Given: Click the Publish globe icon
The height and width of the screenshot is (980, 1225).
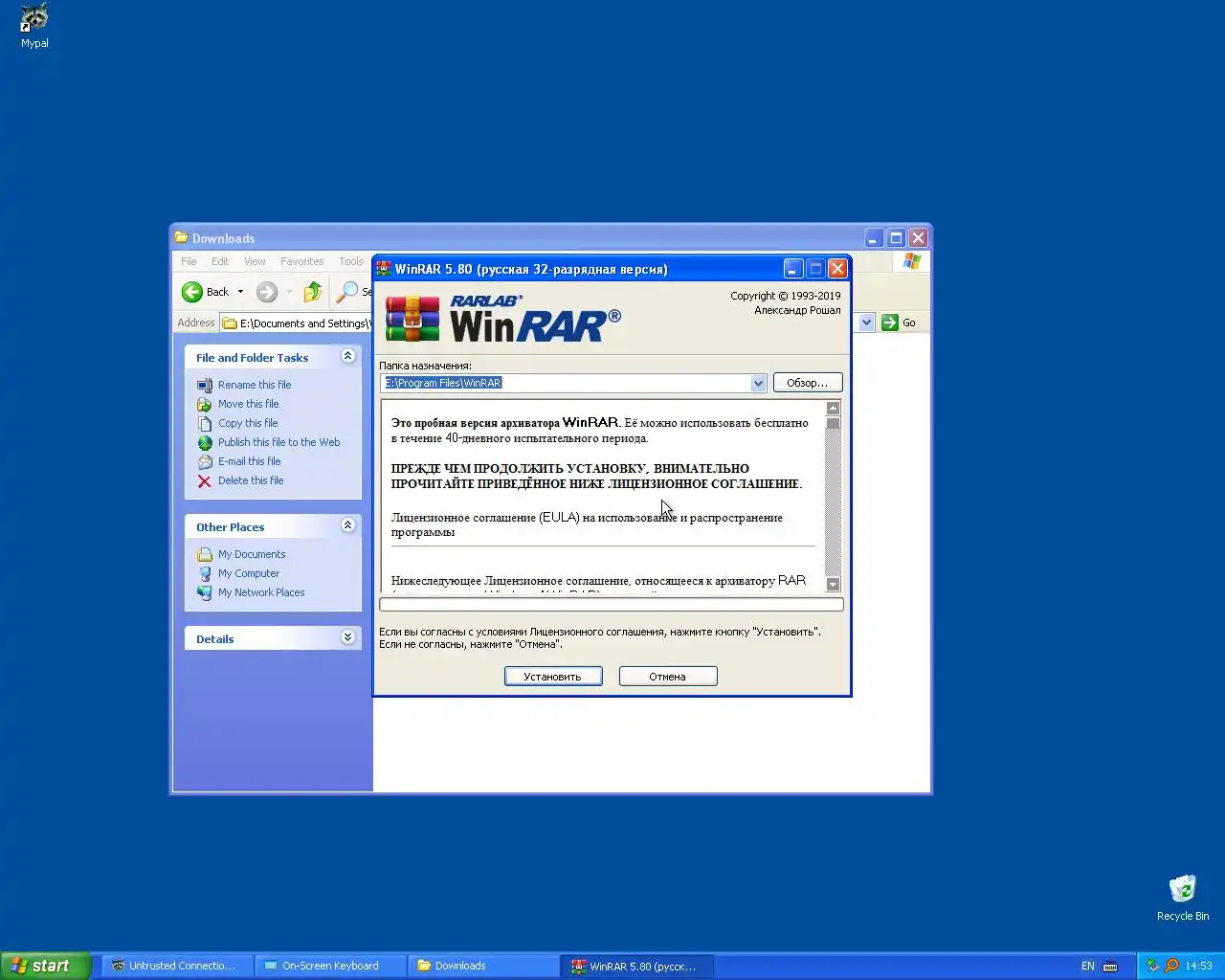Looking at the screenshot, I should 204,443.
